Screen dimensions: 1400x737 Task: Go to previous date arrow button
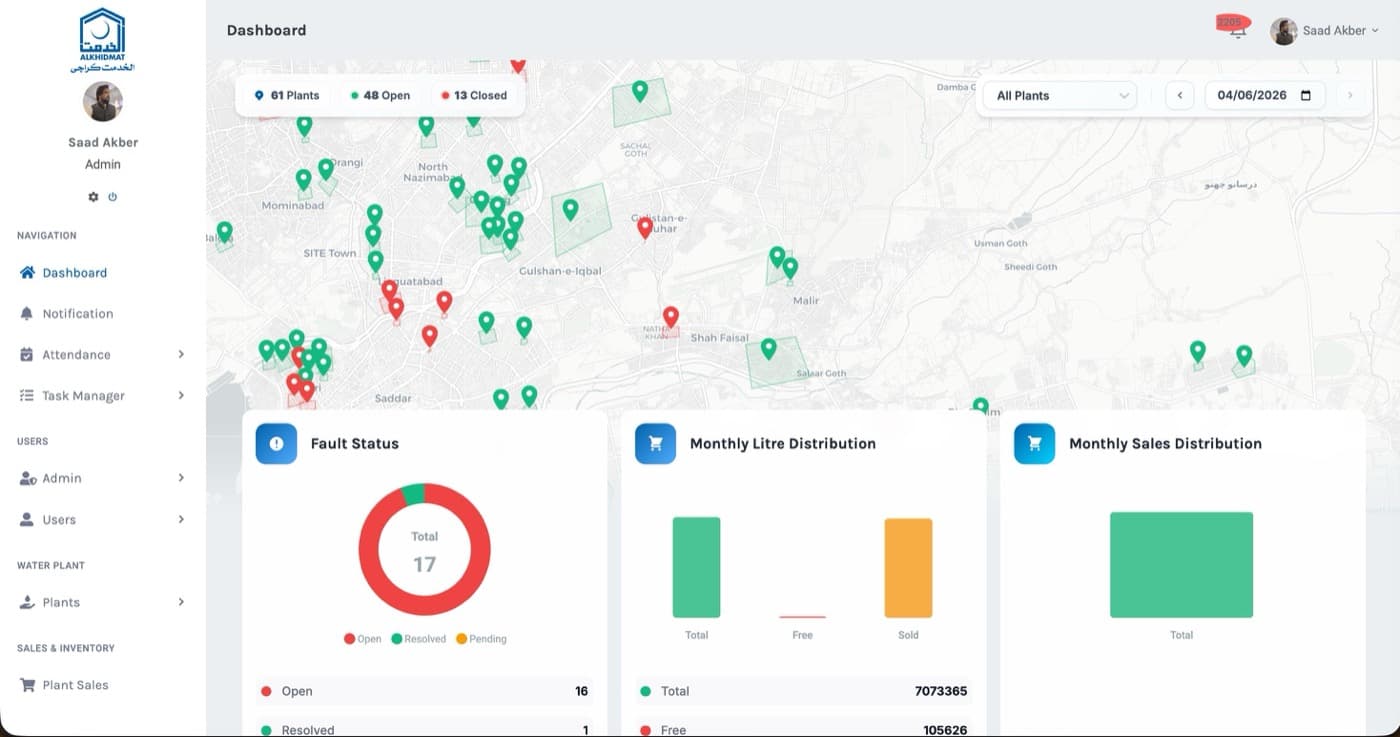pyautogui.click(x=1180, y=96)
